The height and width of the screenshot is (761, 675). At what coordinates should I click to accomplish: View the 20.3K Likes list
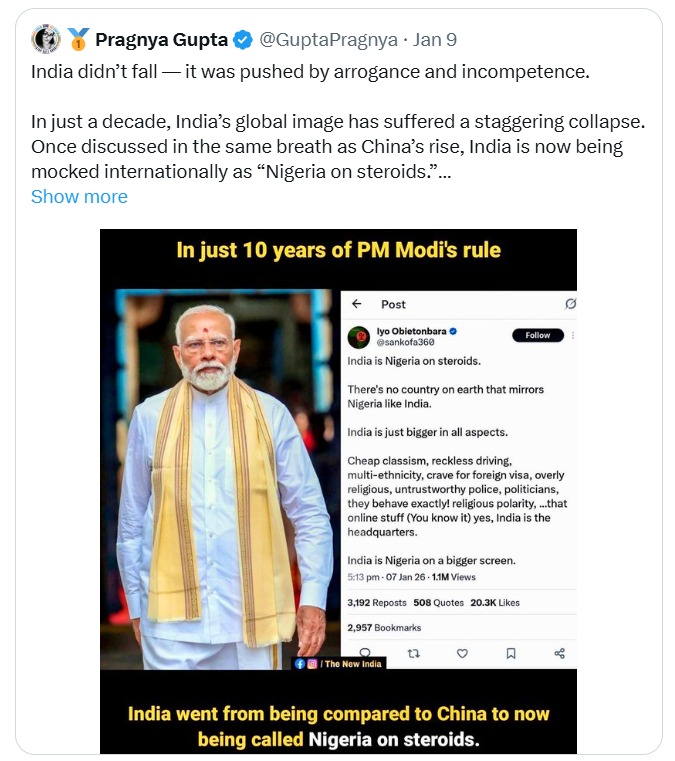[x=496, y=603]
